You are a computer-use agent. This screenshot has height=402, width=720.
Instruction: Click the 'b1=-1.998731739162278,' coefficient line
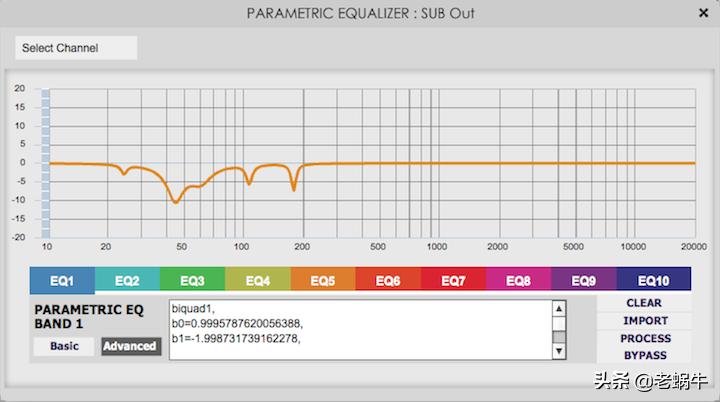tap(236, 339)
